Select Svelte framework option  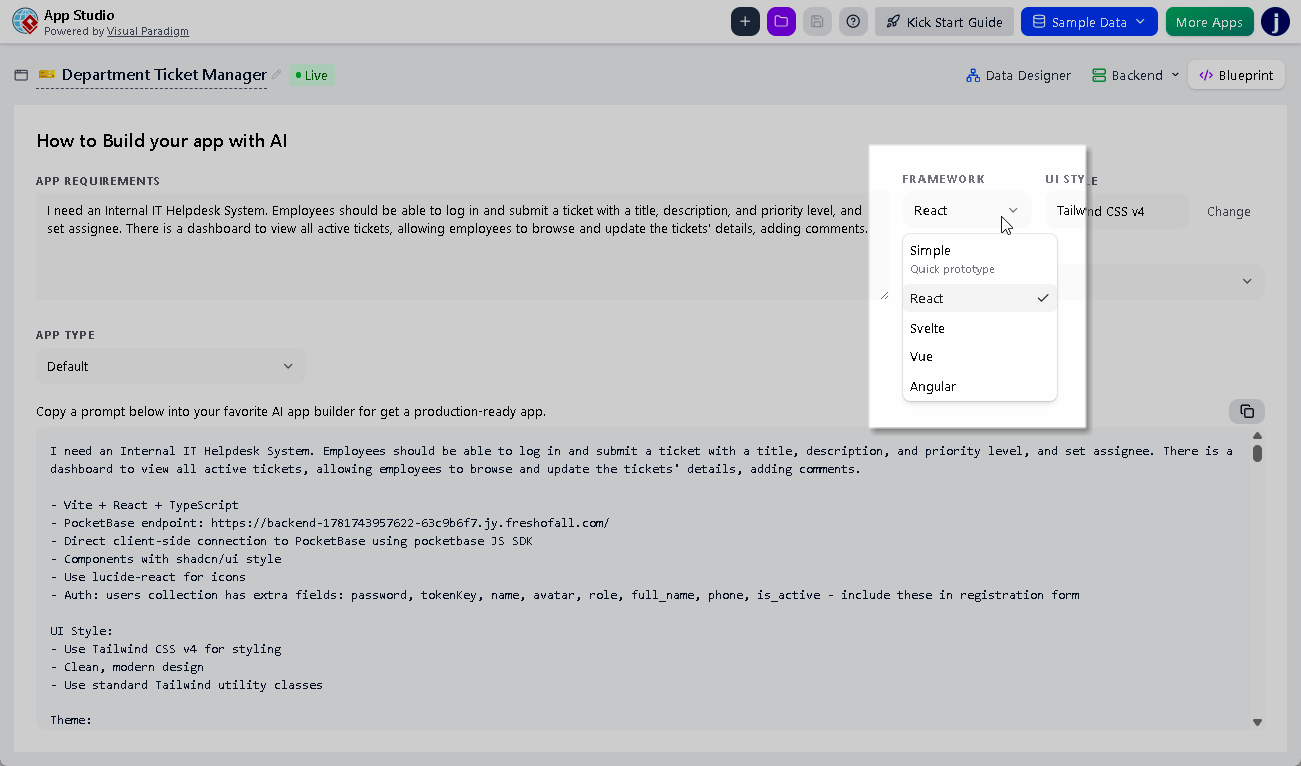[979, 328]
